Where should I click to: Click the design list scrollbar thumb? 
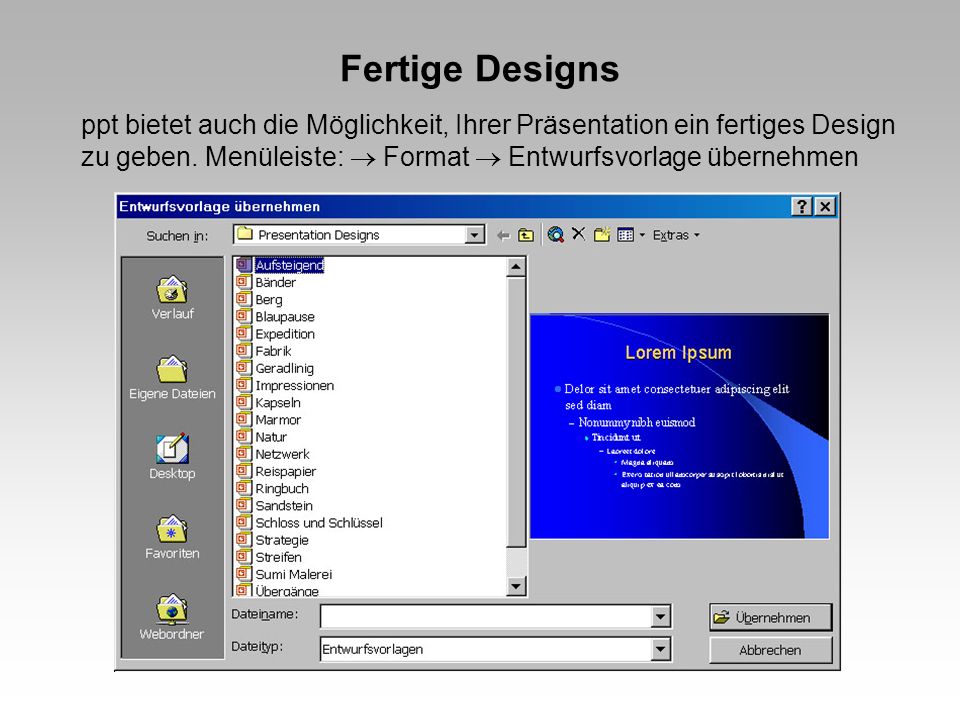(516, 412)
